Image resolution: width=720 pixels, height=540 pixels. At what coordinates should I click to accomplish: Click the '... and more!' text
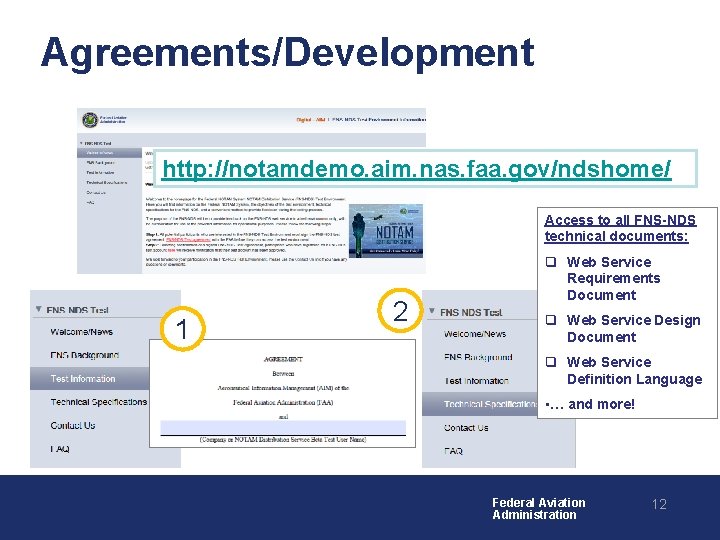(x=590, y=404)
